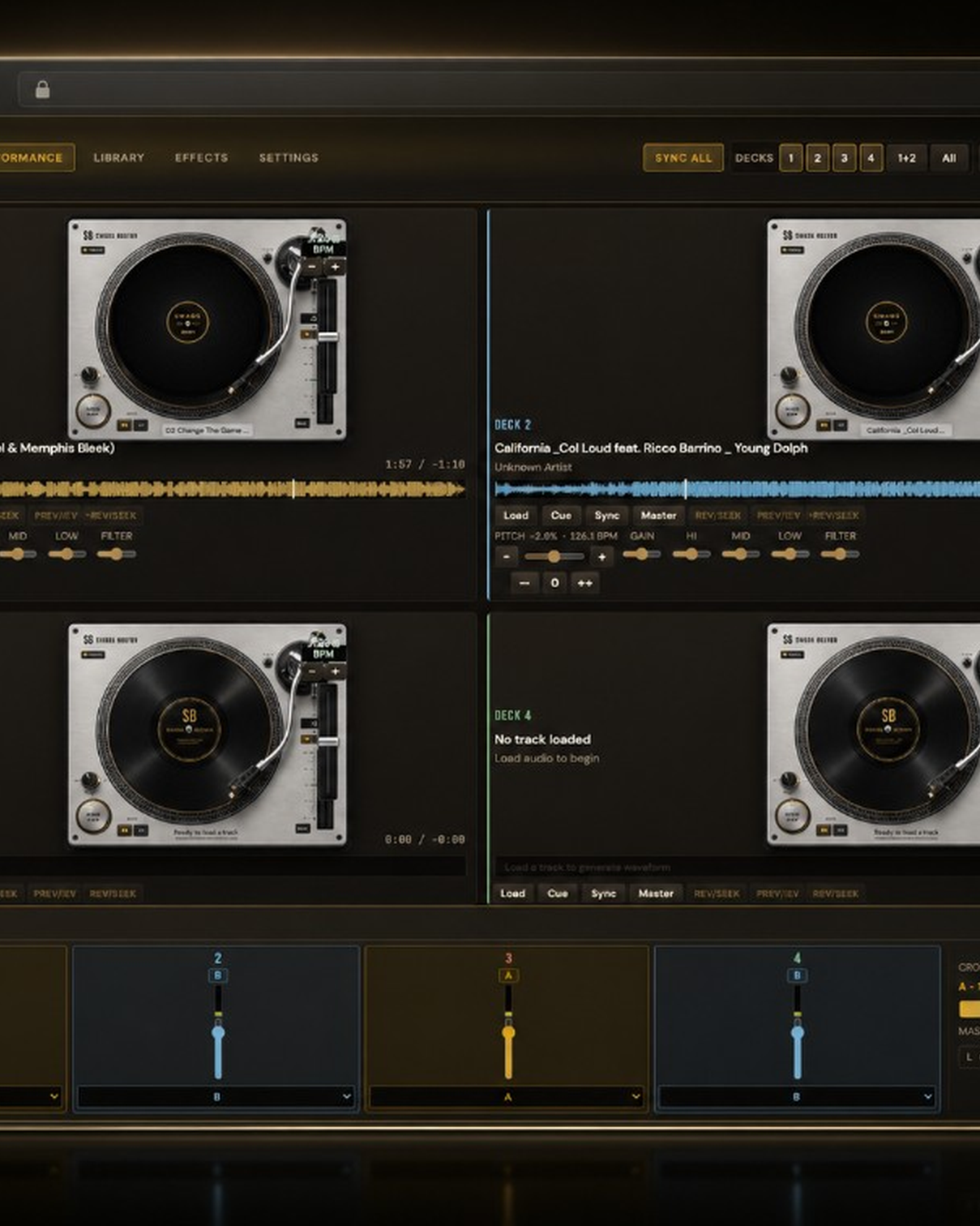Click the BPM plus button on the Deck 3 turntable

tap(335, 671)
